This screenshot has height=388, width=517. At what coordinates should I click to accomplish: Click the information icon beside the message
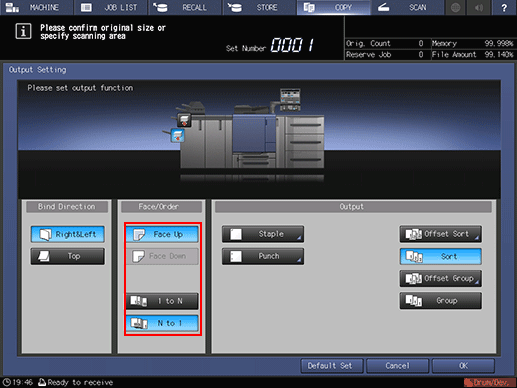click(23, 31)
